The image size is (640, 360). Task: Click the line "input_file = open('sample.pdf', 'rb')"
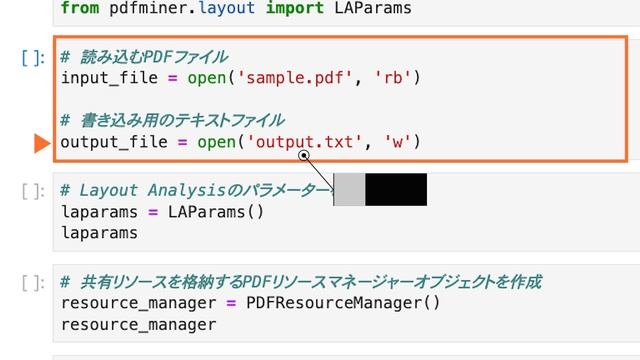[x=240, y=78]
